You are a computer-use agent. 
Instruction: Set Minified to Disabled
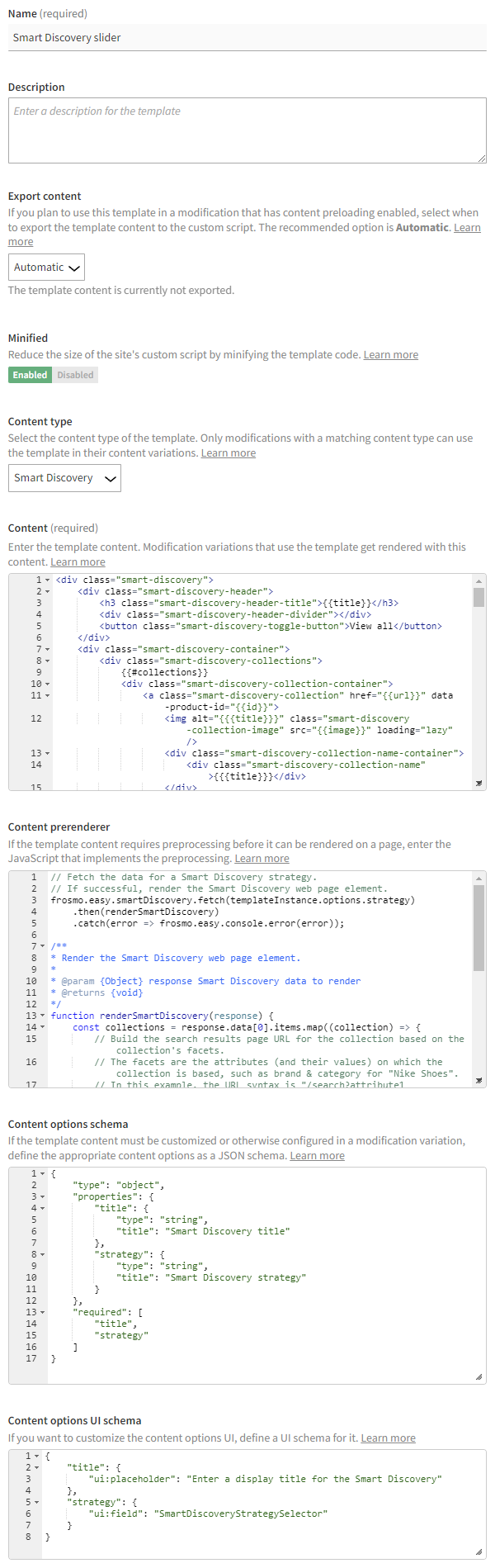(75, 375)
